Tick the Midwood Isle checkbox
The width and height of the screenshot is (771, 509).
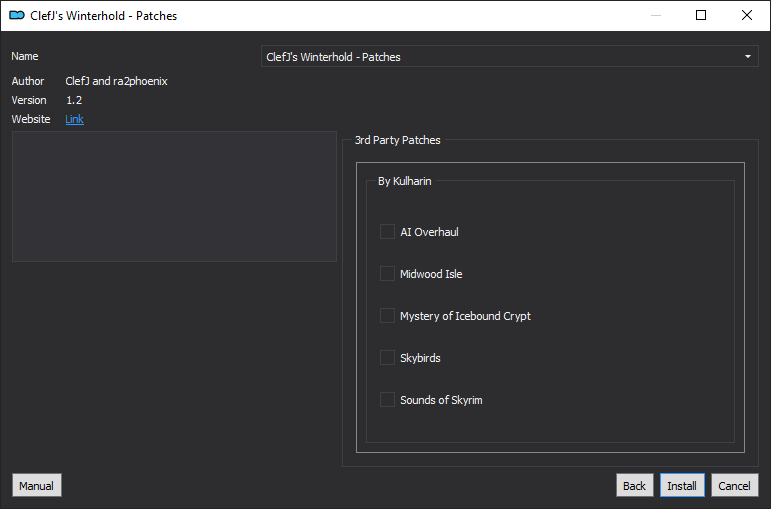[x=387, y=274]
